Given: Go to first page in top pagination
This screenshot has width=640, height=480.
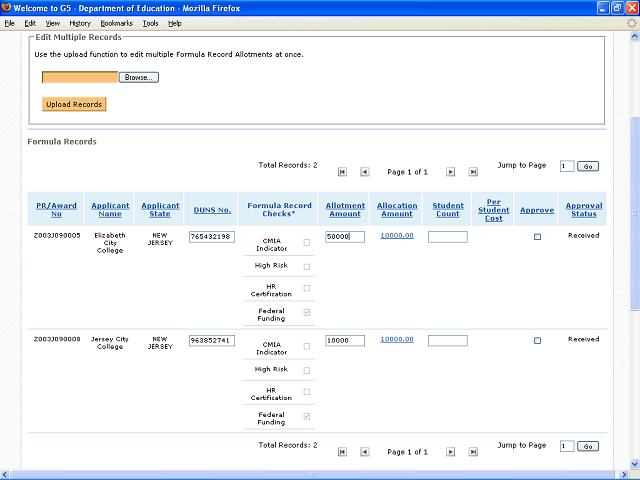Looking at the screenshot, I should pos(343,172).
